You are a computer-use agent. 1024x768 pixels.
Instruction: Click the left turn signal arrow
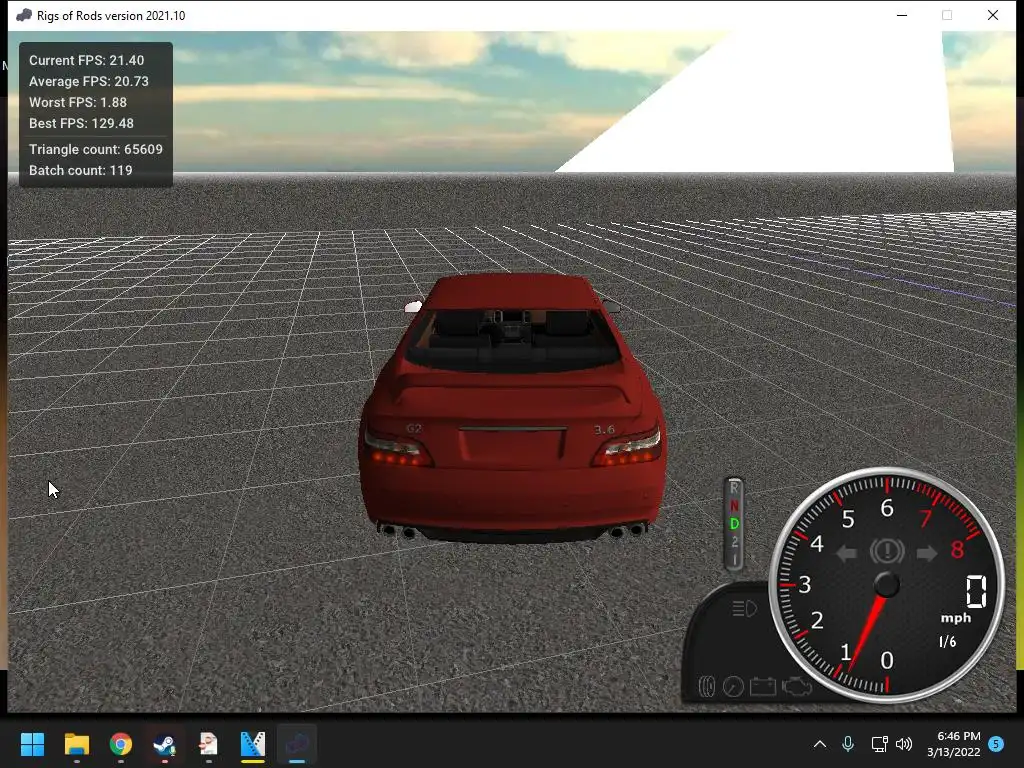tap(846, 554)
